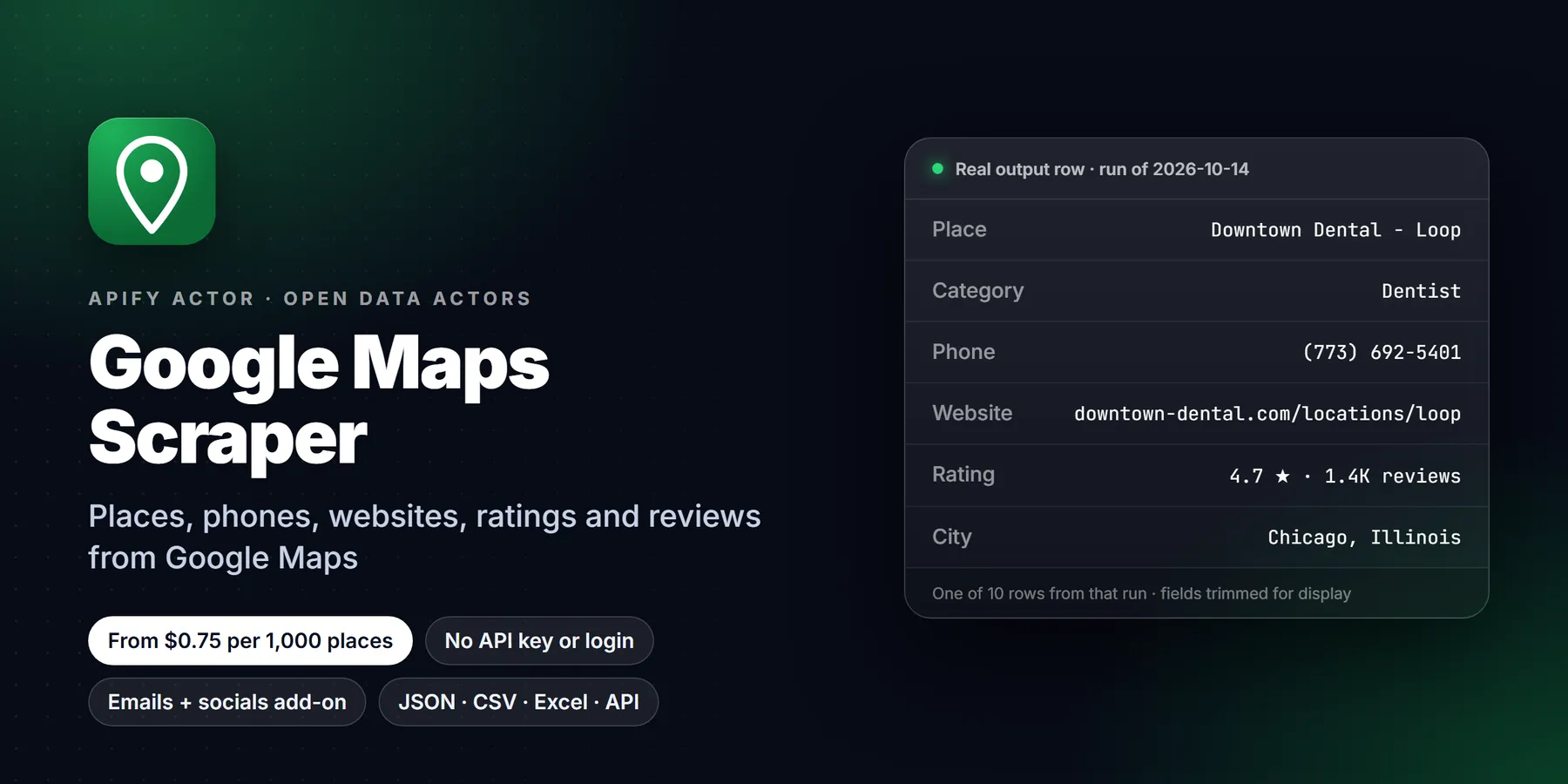Open 'downtown-dental.com/locations/loop' website value
The image size is (1568, 784).
(1267, 414)
